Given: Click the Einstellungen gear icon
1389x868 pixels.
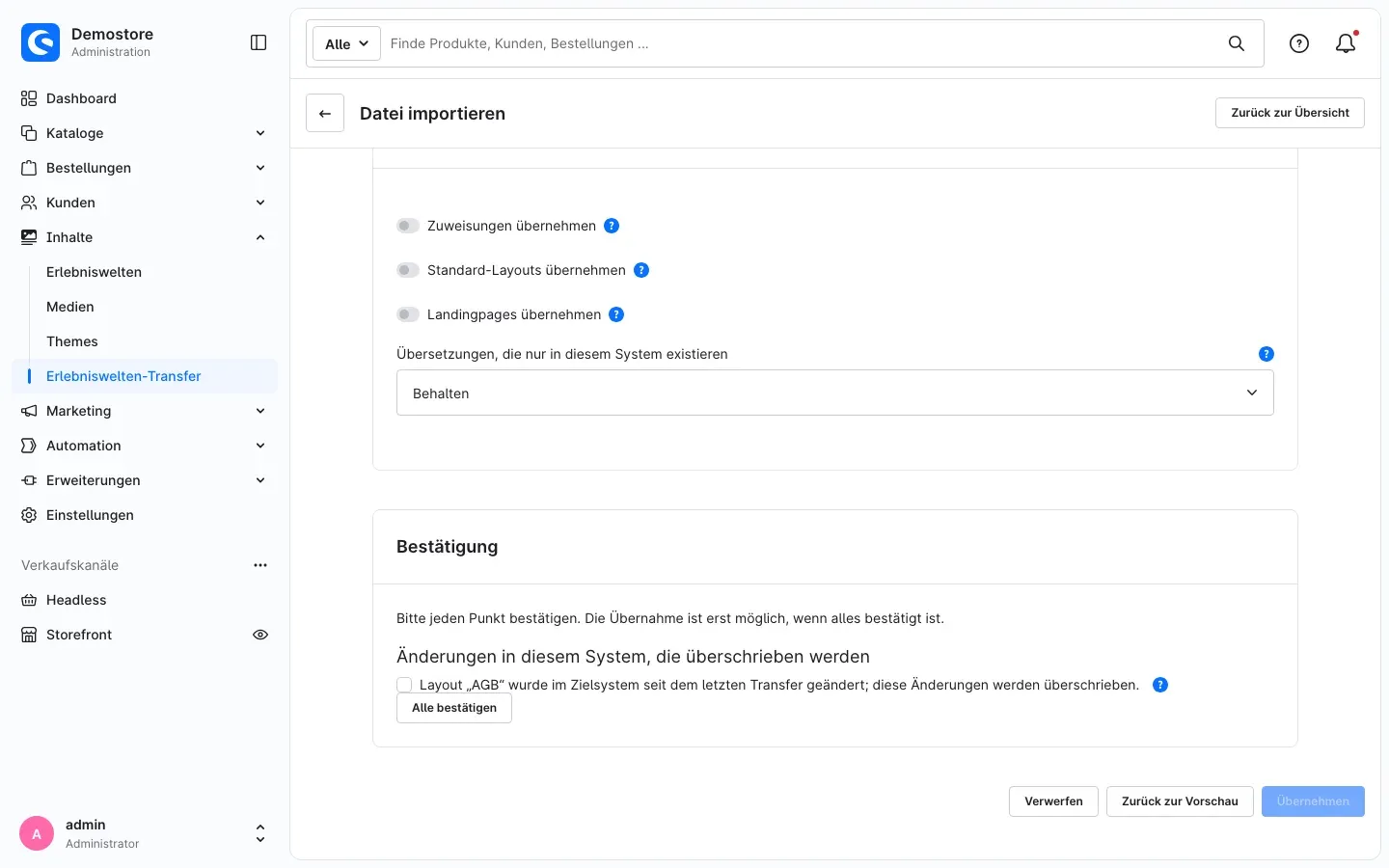Looking at the screenshot, I should pos(29,515).
